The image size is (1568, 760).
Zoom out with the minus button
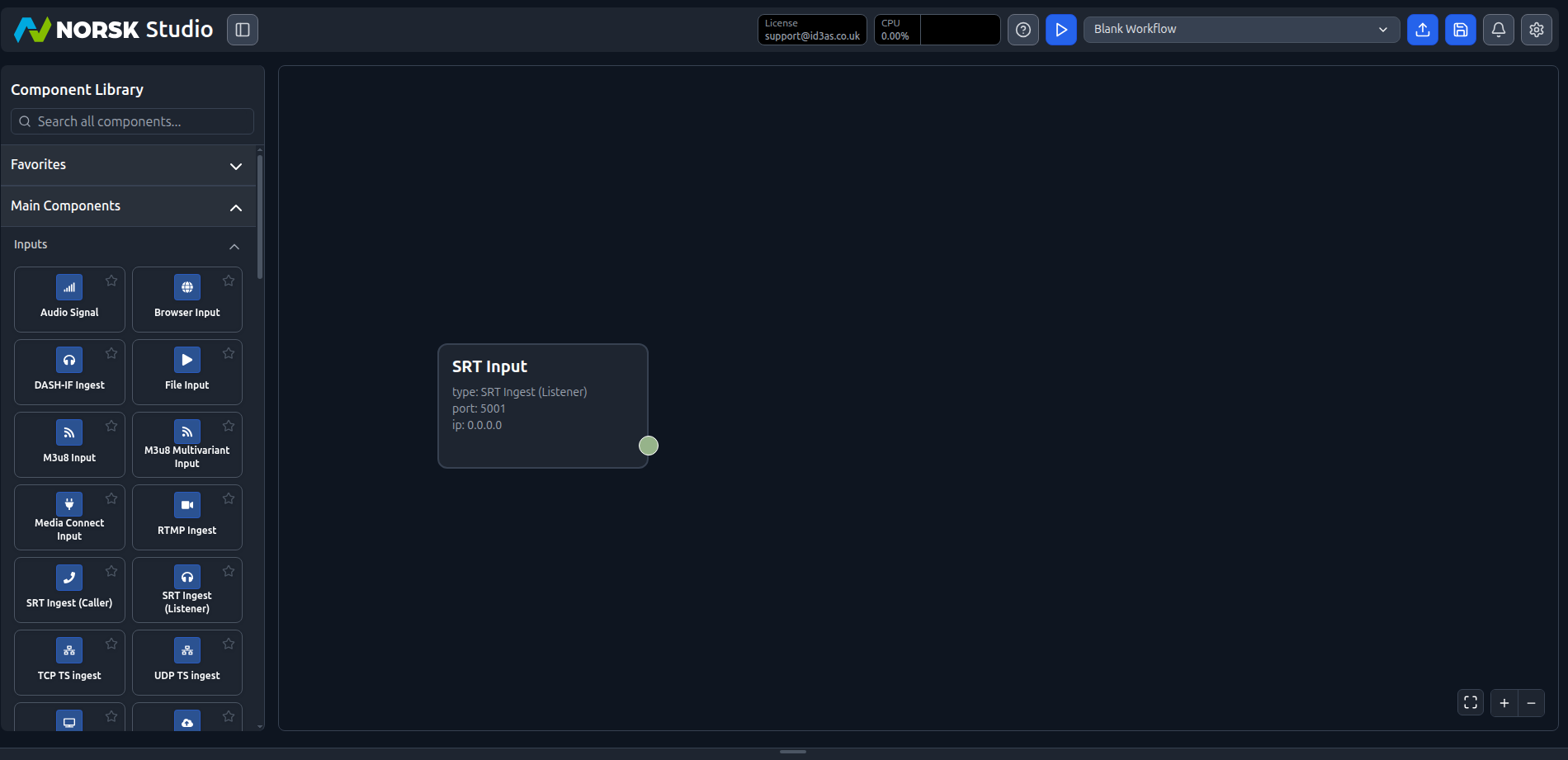(1531, 703)
